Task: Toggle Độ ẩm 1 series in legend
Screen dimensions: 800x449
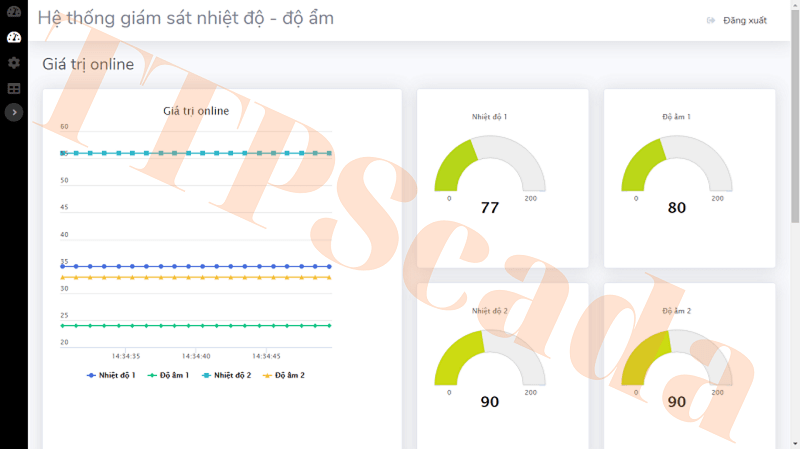Action: [x=168, y=375]
